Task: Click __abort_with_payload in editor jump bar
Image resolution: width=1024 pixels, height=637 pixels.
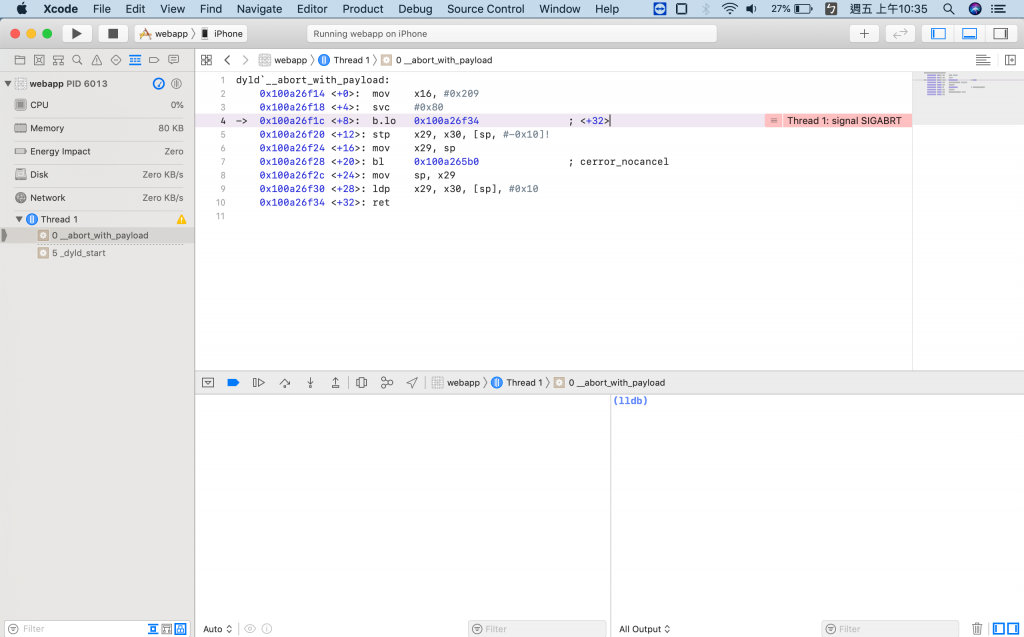Action: (x=436, y=60)
